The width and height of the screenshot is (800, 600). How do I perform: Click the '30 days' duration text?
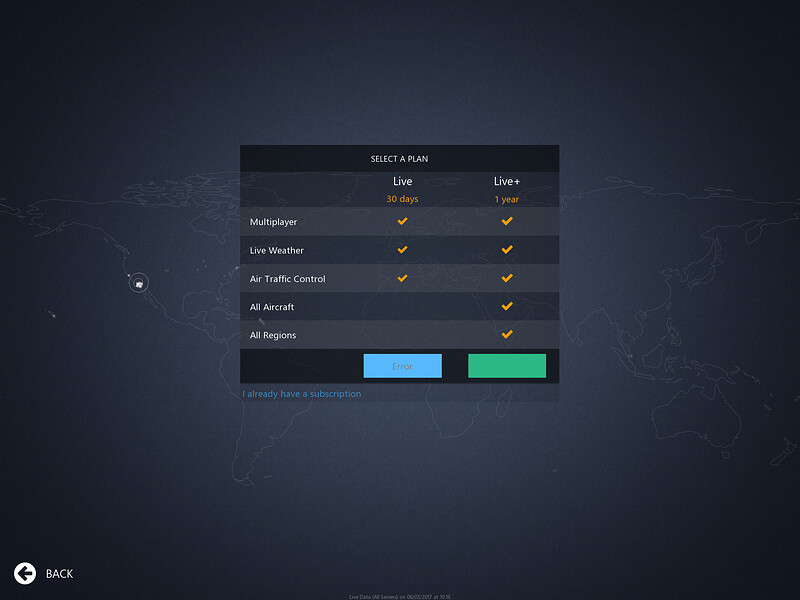pos(402,199)
